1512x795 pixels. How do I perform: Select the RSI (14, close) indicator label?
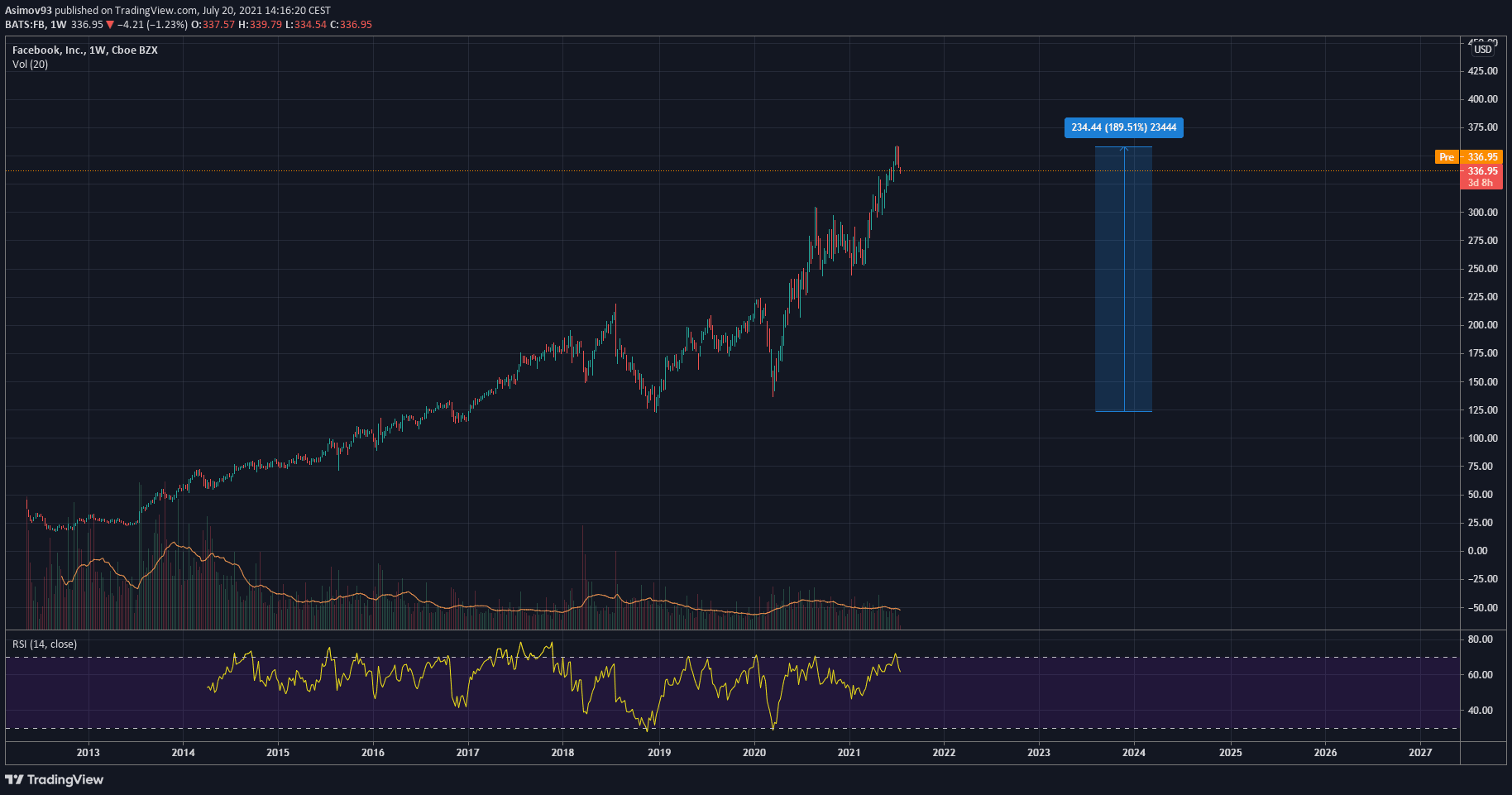tap(45, 644)
